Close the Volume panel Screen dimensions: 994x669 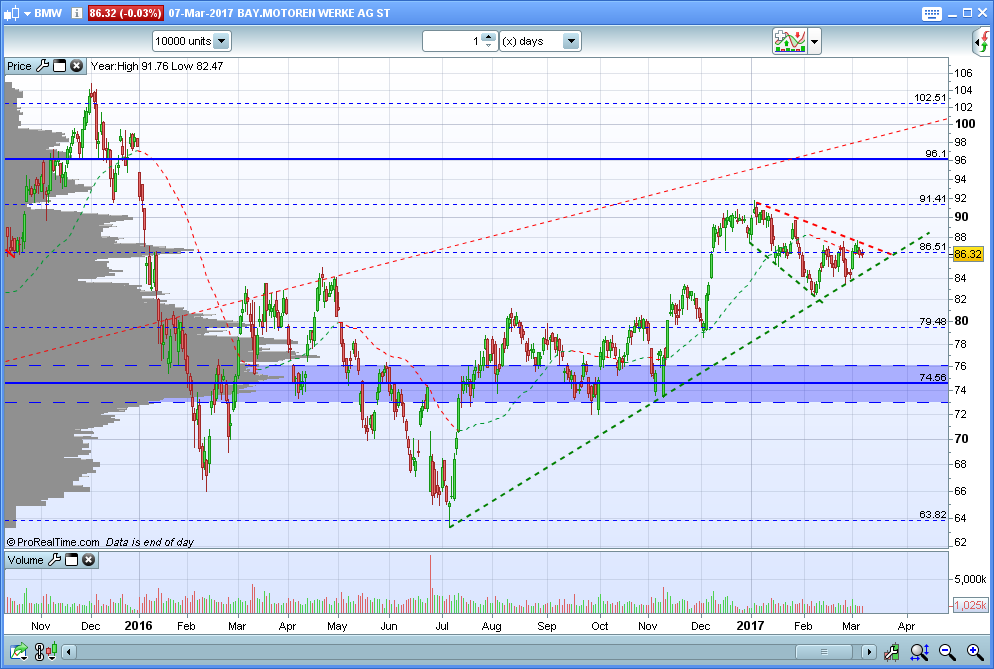click(88, 560)
